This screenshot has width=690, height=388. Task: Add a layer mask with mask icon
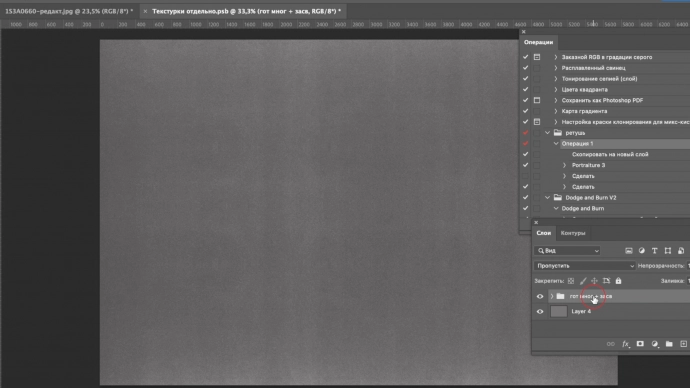point(640,344)
